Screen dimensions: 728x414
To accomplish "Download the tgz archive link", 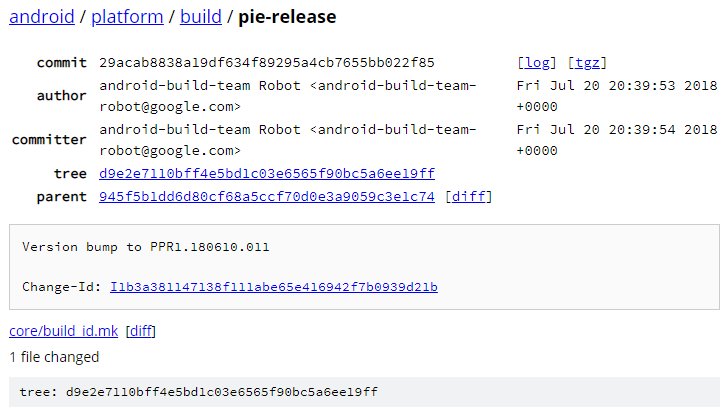I will tap(587, 63).
